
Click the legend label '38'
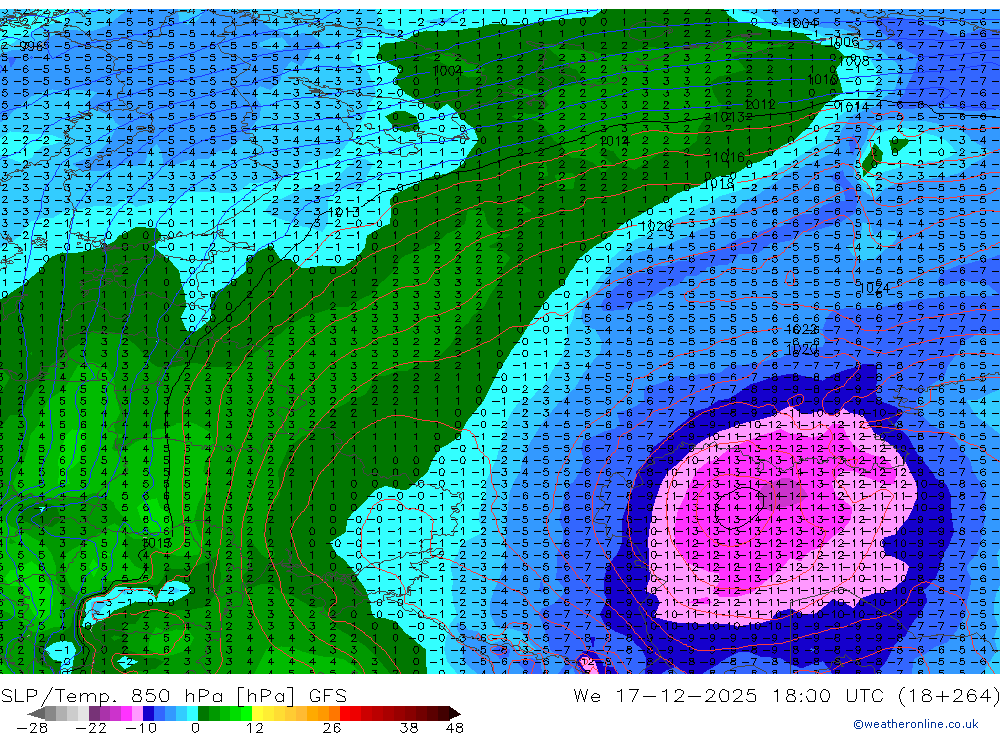(x=409, y=727)
